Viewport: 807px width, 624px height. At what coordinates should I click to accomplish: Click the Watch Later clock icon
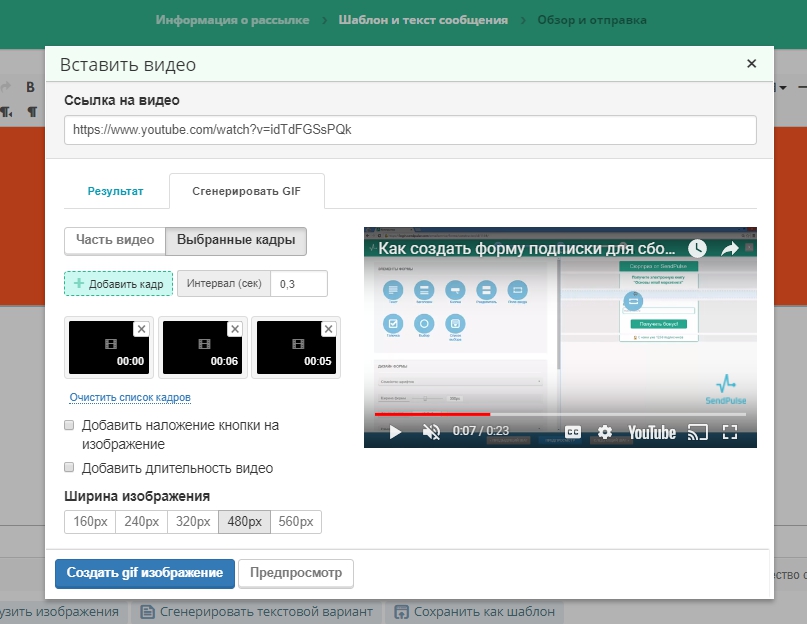click(698, 248)
